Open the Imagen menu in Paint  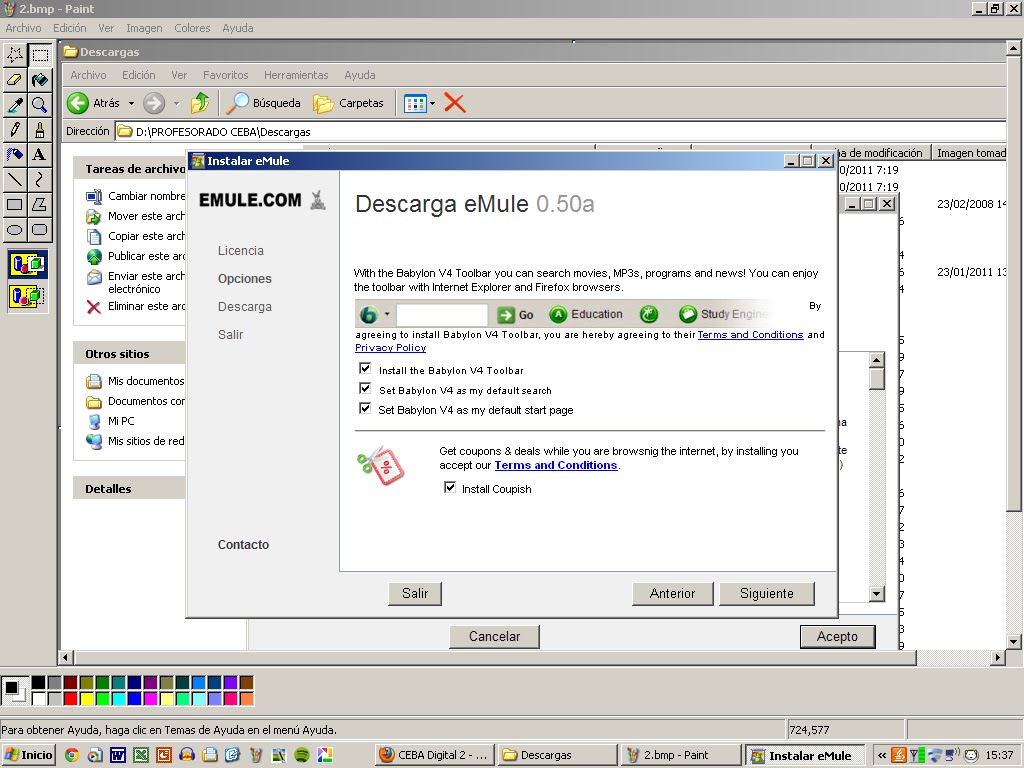[x=144, y=28]
